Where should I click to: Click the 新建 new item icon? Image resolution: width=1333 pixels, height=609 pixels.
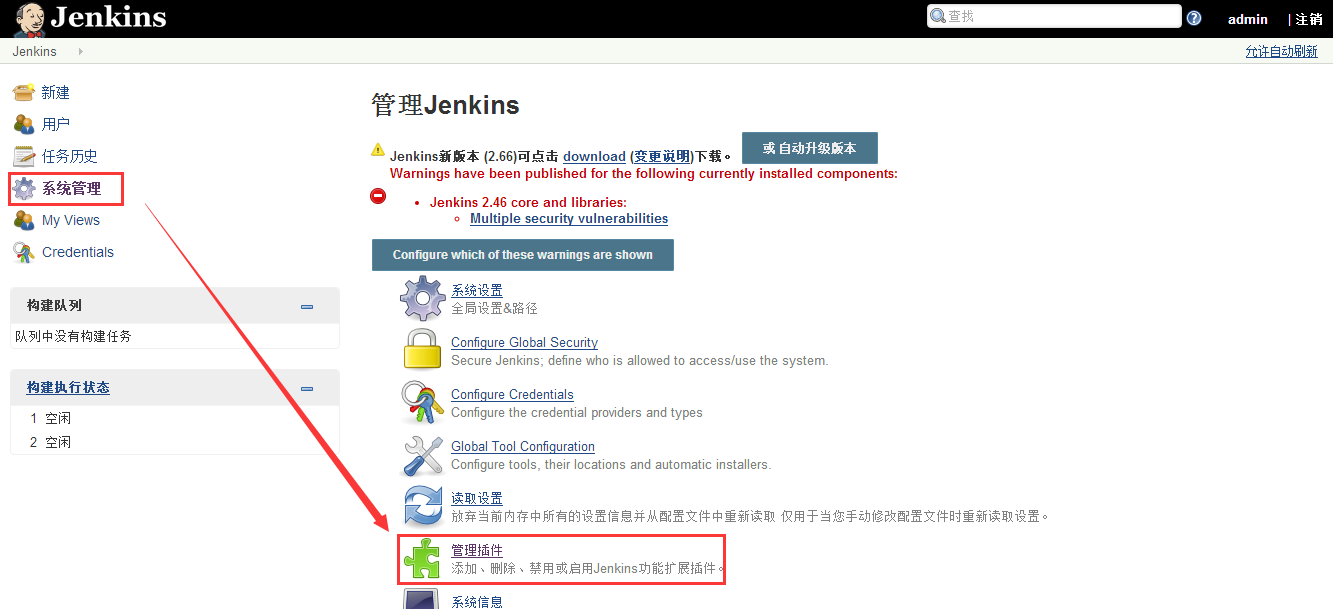[x=24, y=92]
